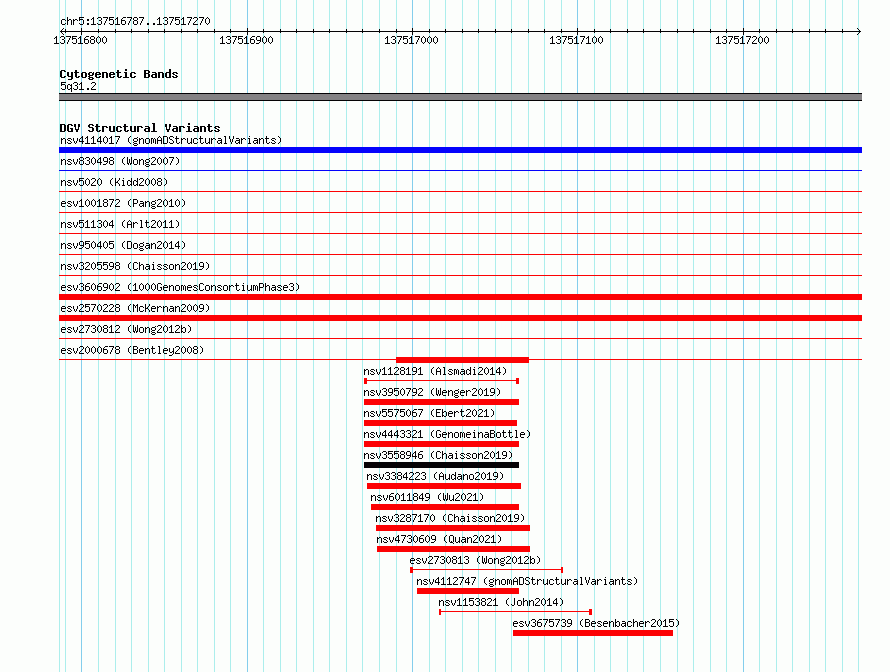Open variant nsv3287170 (Chaisson2019)

click(450, 518)
